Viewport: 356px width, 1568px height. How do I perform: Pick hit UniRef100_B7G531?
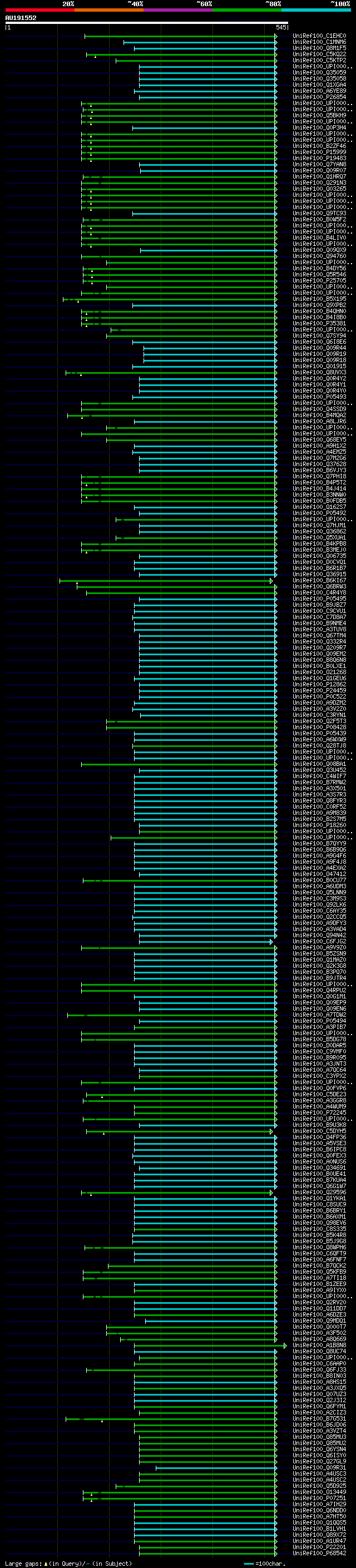coord(319,1418)
